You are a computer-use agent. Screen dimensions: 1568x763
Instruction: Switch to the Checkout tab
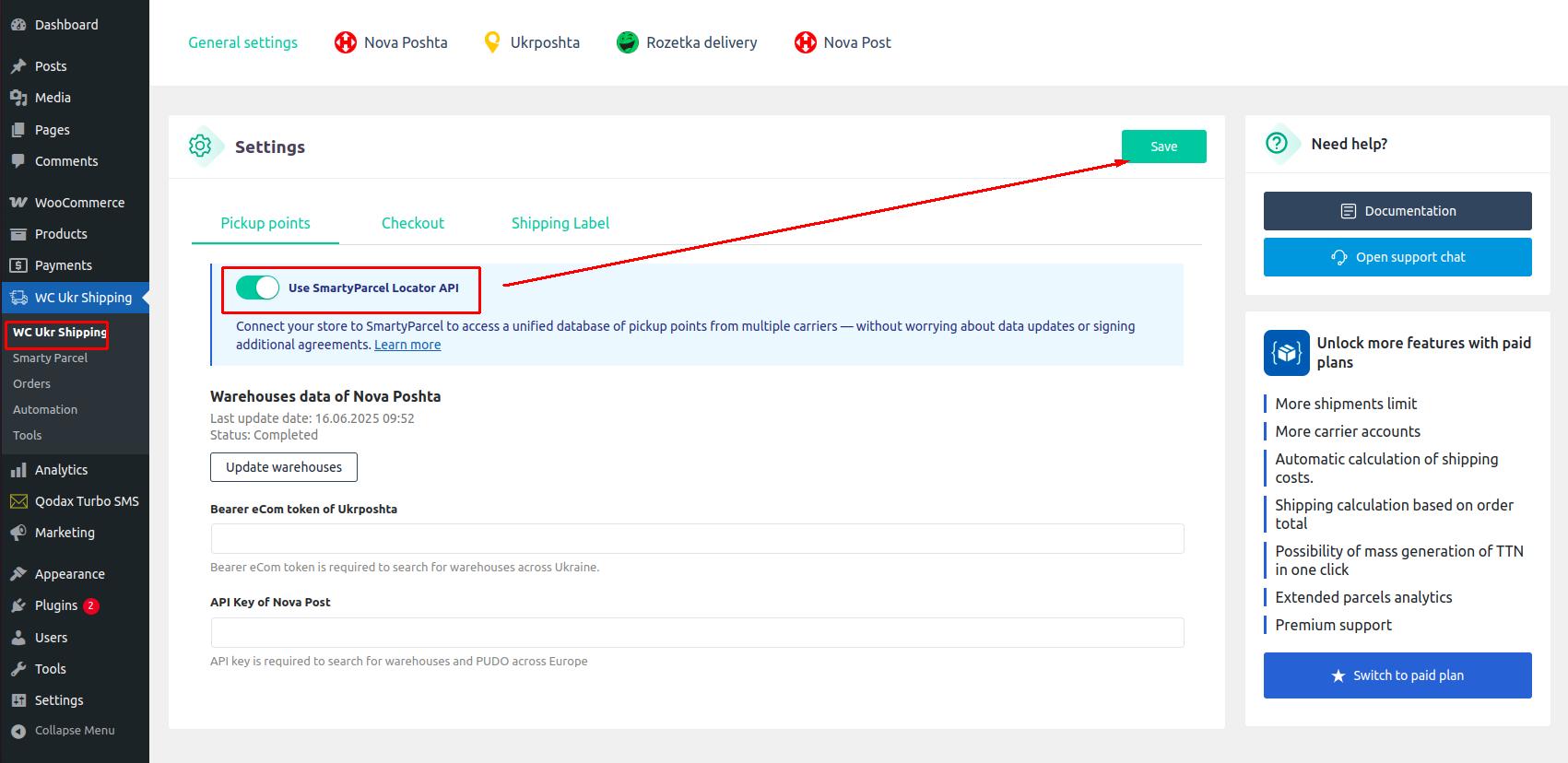(412, 223)
